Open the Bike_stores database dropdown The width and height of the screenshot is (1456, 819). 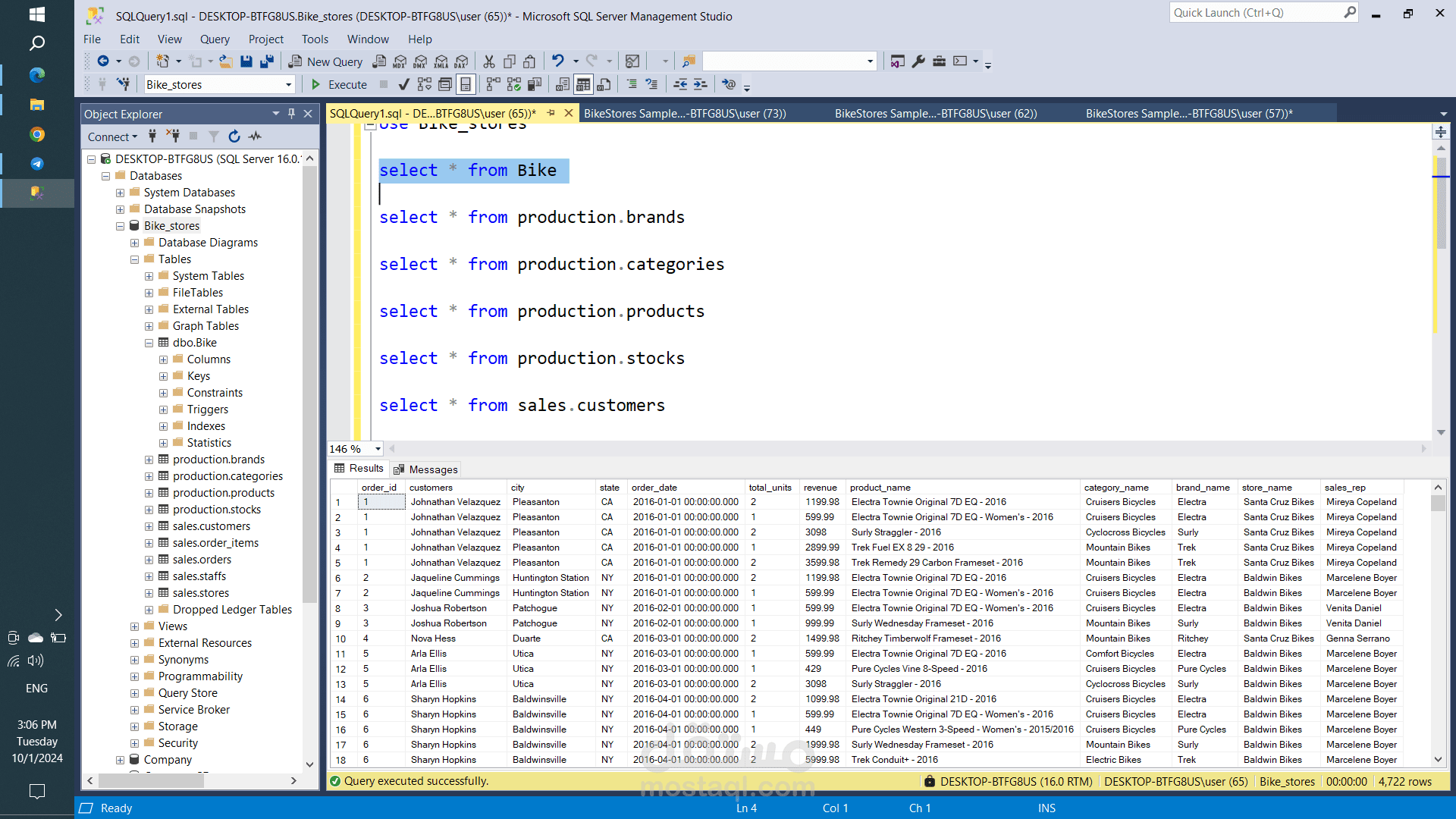coord(288,85)
